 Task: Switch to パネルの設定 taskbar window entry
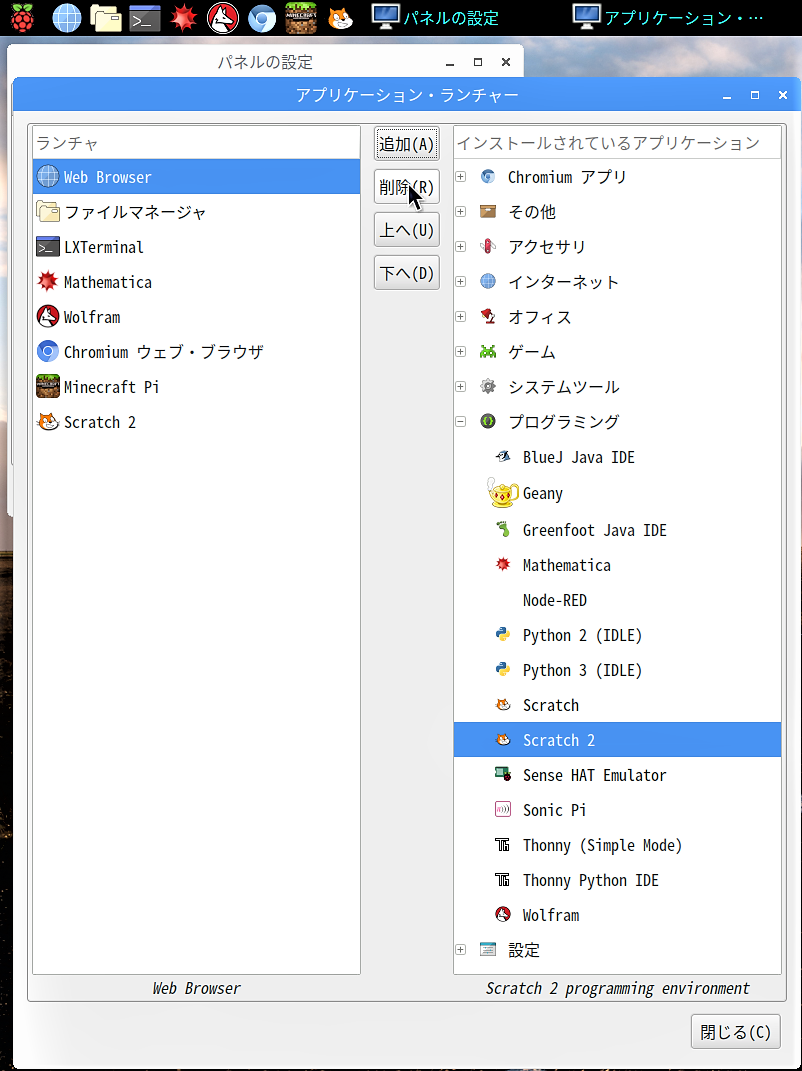click(x=436, y=18)
